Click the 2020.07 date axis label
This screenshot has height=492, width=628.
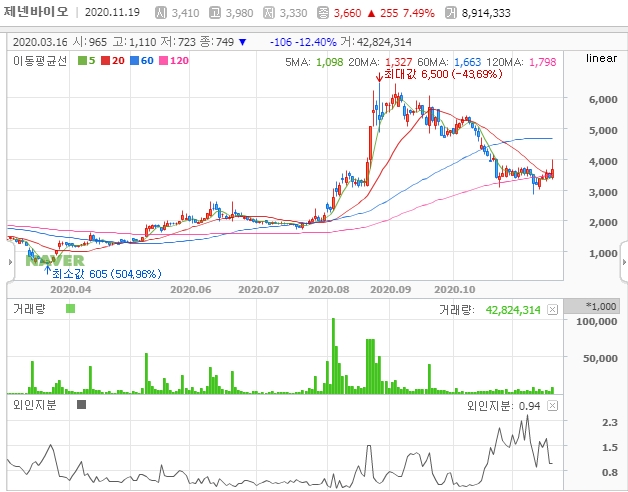[259, 290]
